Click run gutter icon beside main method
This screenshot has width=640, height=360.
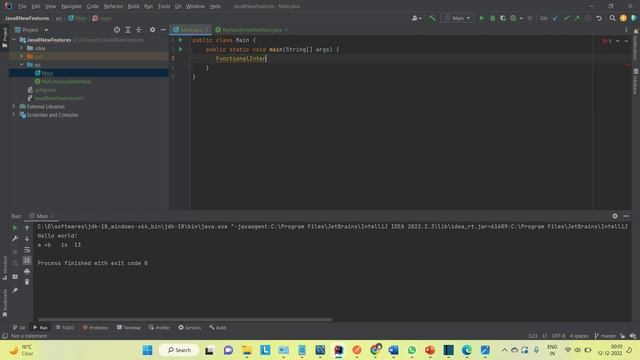pyautogui.click(x=180, y=49)
